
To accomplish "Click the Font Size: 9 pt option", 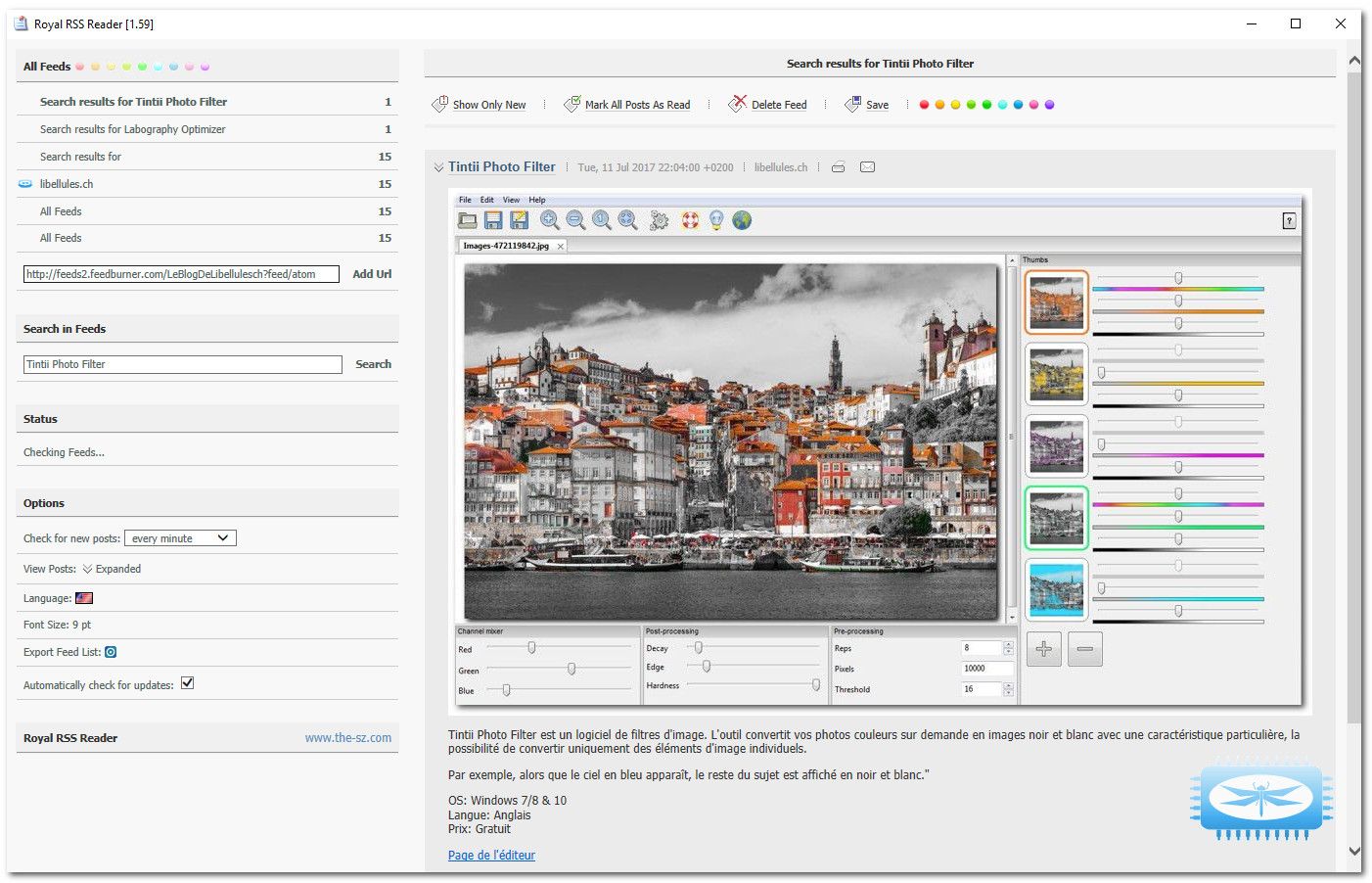I will tap(57, 625).
